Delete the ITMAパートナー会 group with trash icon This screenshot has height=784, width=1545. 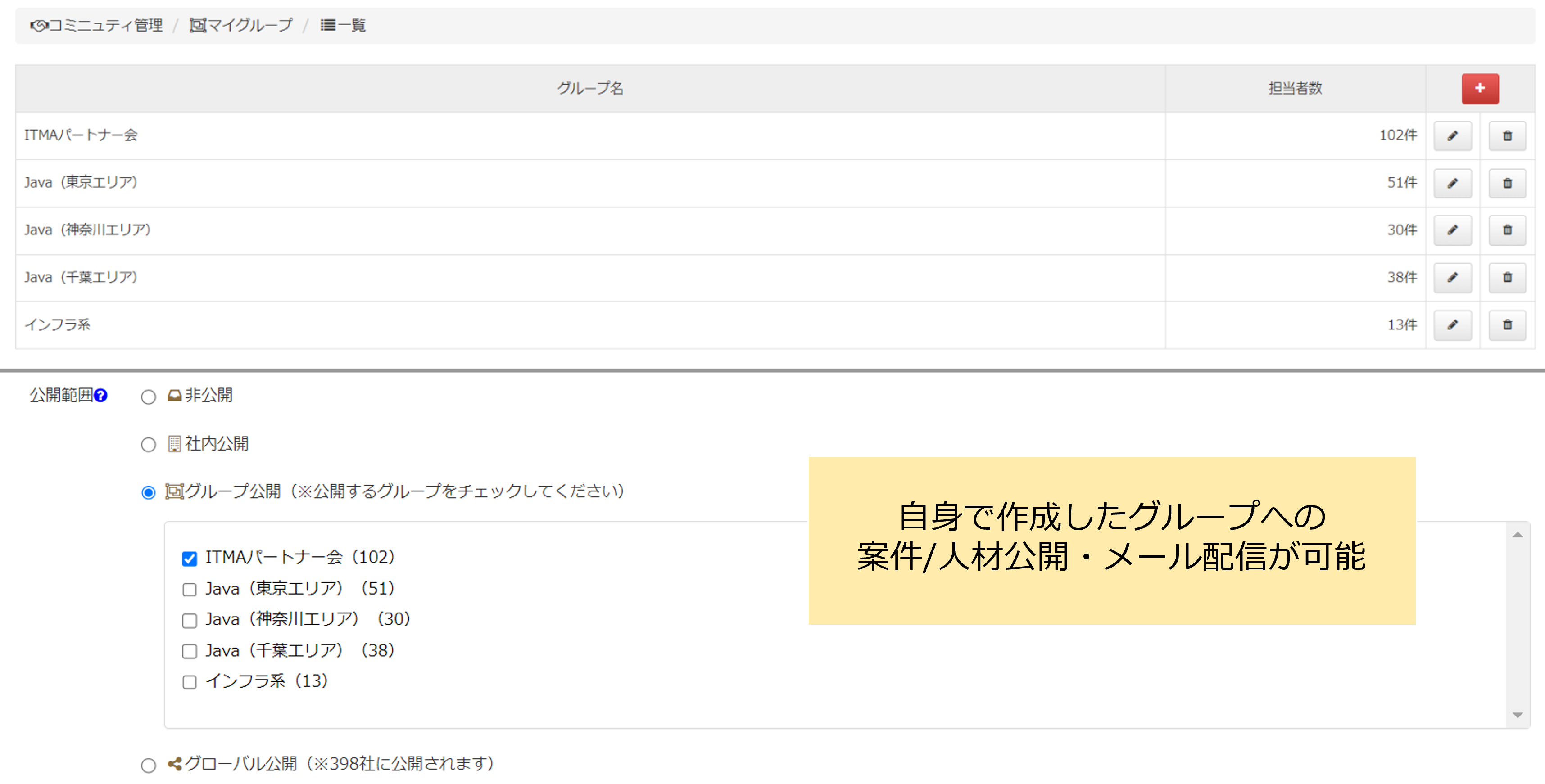(1507, 135)
